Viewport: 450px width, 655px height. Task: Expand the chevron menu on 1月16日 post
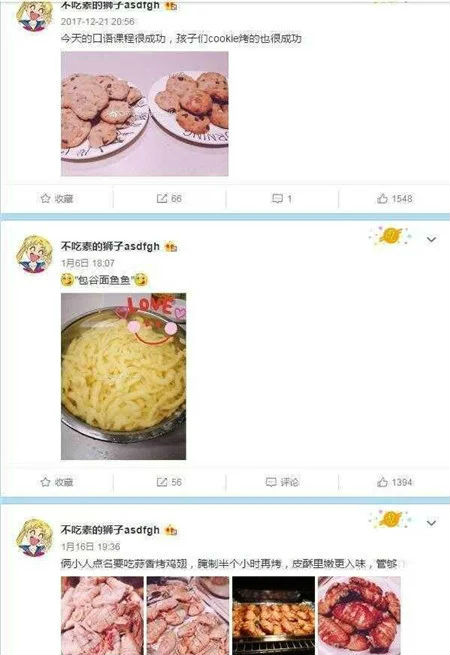431,523
